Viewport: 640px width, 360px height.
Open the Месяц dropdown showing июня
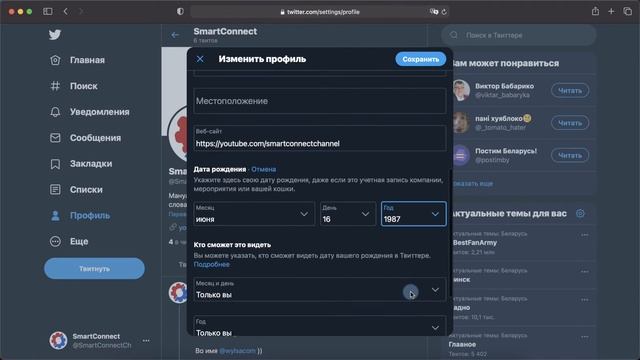(x=254, y=214)
